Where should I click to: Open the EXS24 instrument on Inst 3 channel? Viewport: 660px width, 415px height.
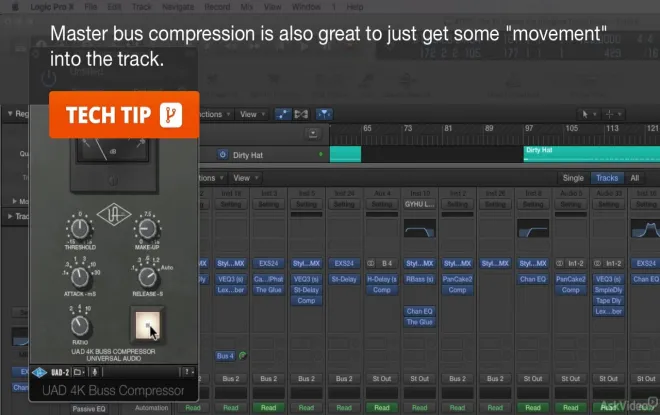click(269, 263)
